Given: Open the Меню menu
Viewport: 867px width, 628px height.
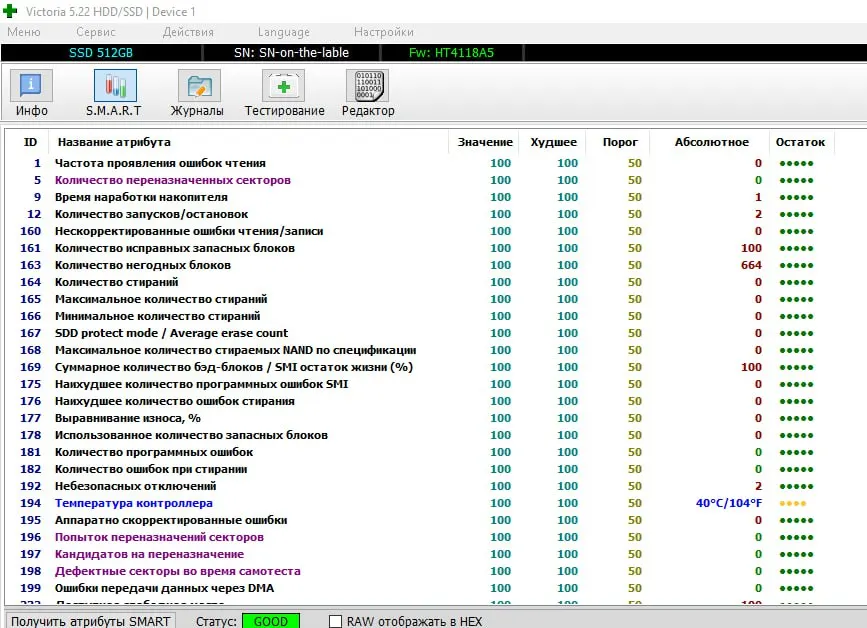Looking at the screenshot, I should coord(24,32).
